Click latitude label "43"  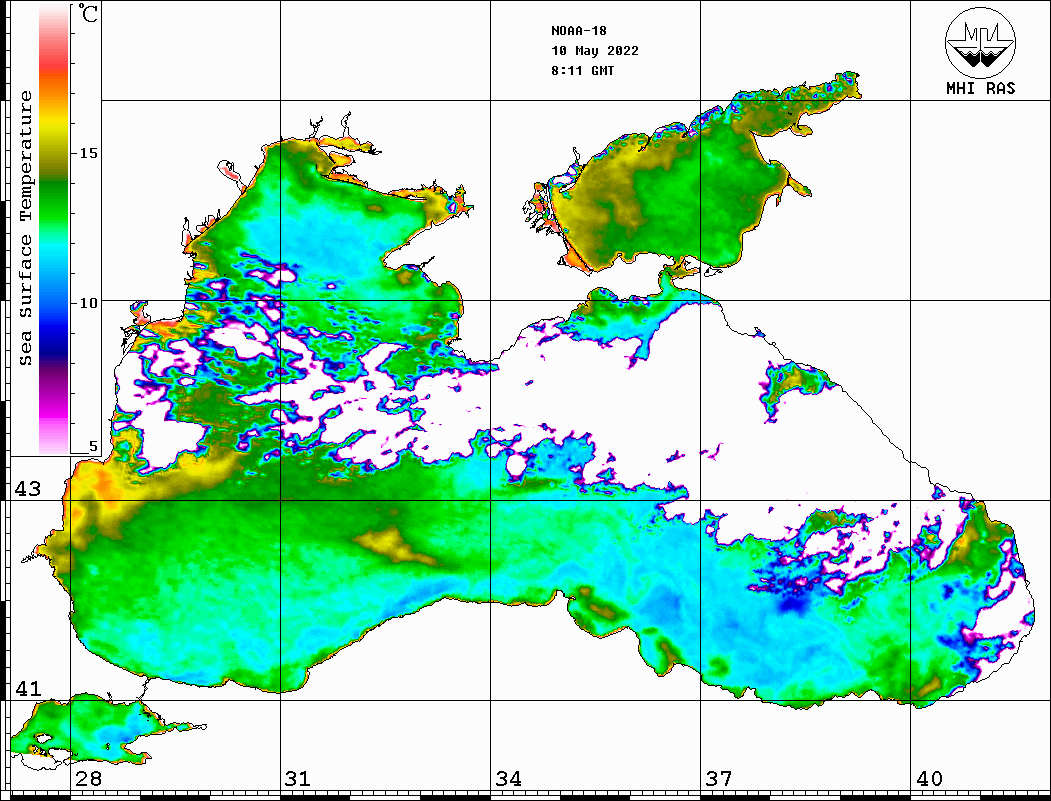tap(28, 489)
